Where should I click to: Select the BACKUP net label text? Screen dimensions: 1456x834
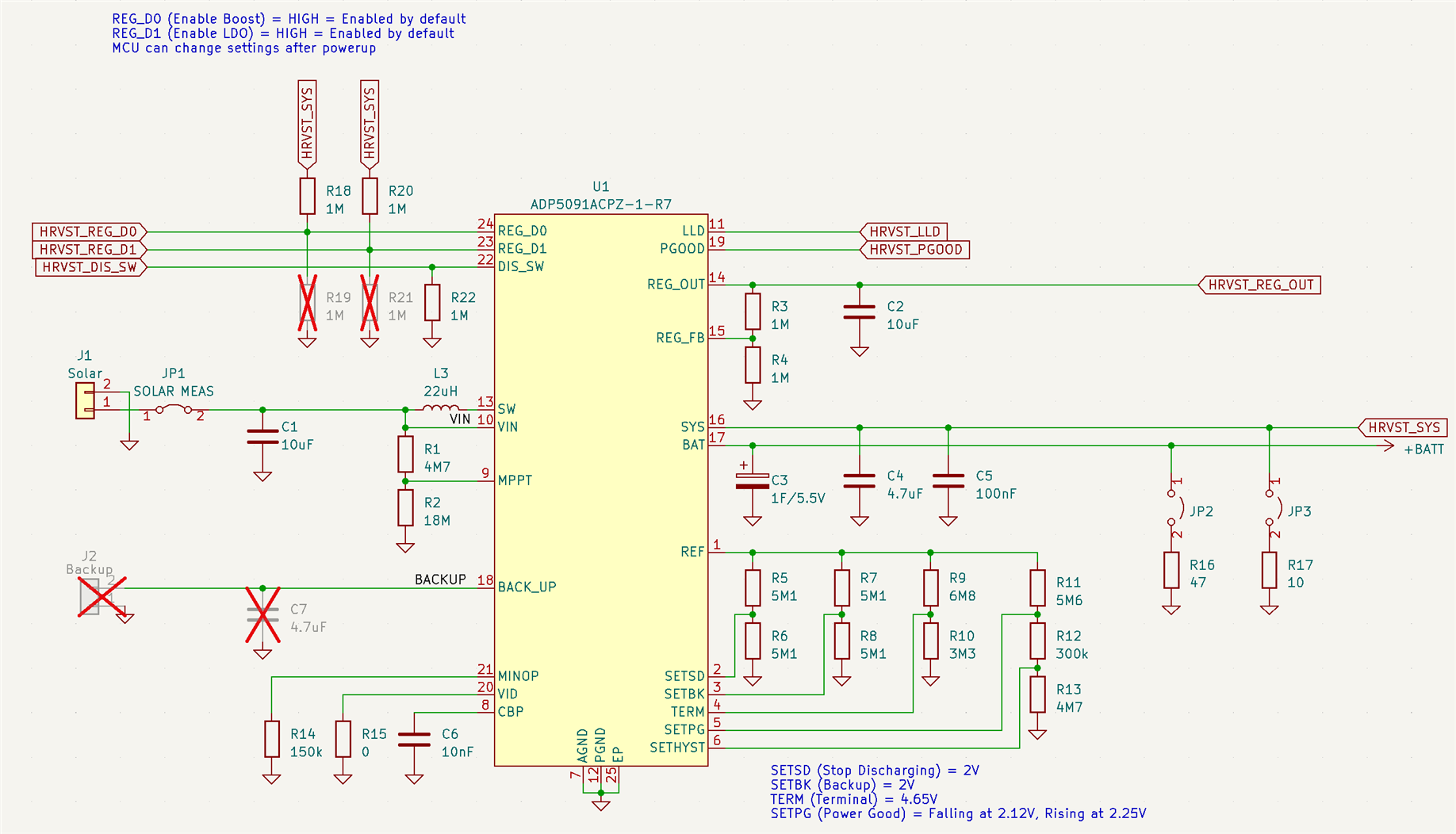[440, 580]
